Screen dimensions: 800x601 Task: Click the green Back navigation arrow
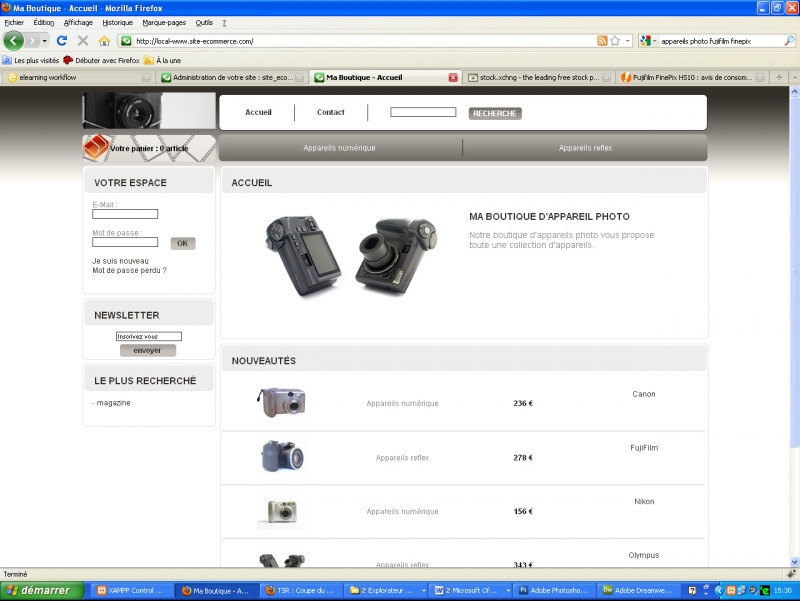click(13, 41)
